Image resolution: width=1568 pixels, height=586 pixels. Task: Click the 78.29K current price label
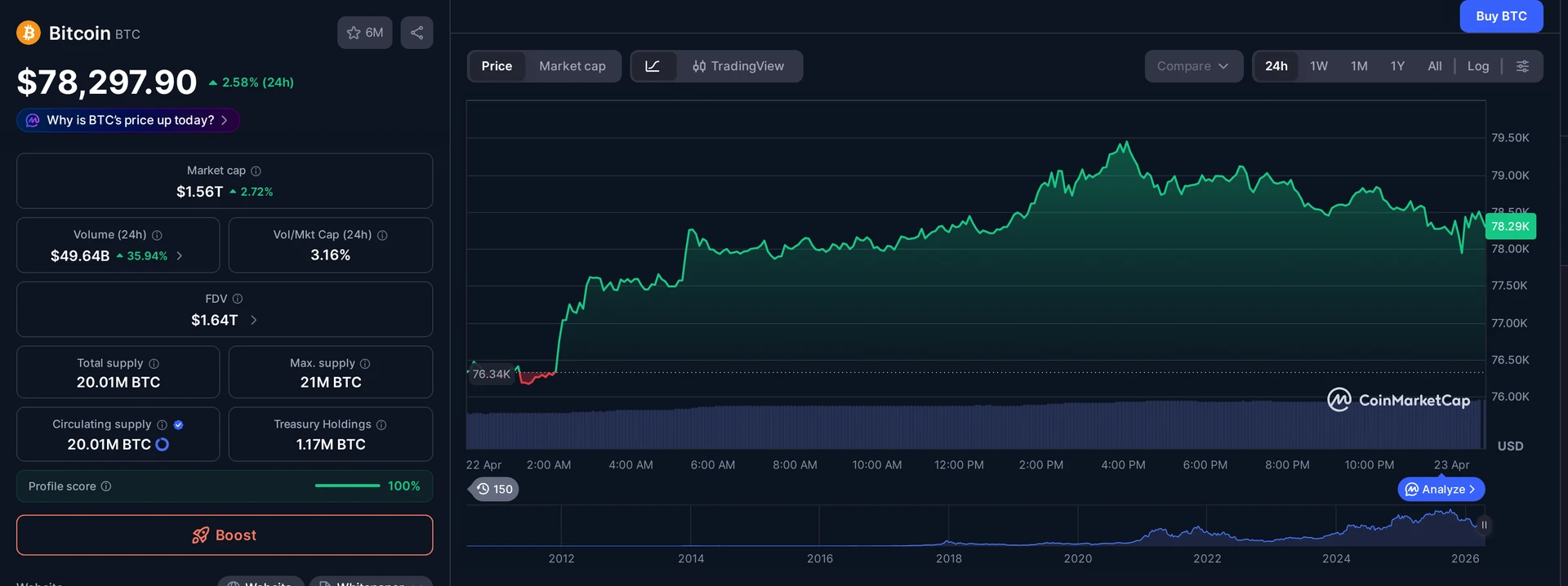click(1510, 226)
